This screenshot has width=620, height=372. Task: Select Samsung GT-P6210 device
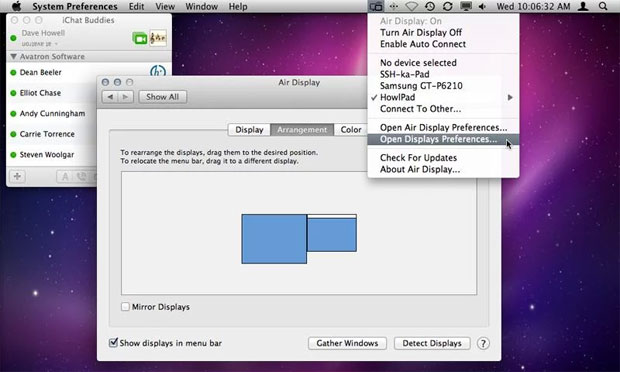coord(443,85)
